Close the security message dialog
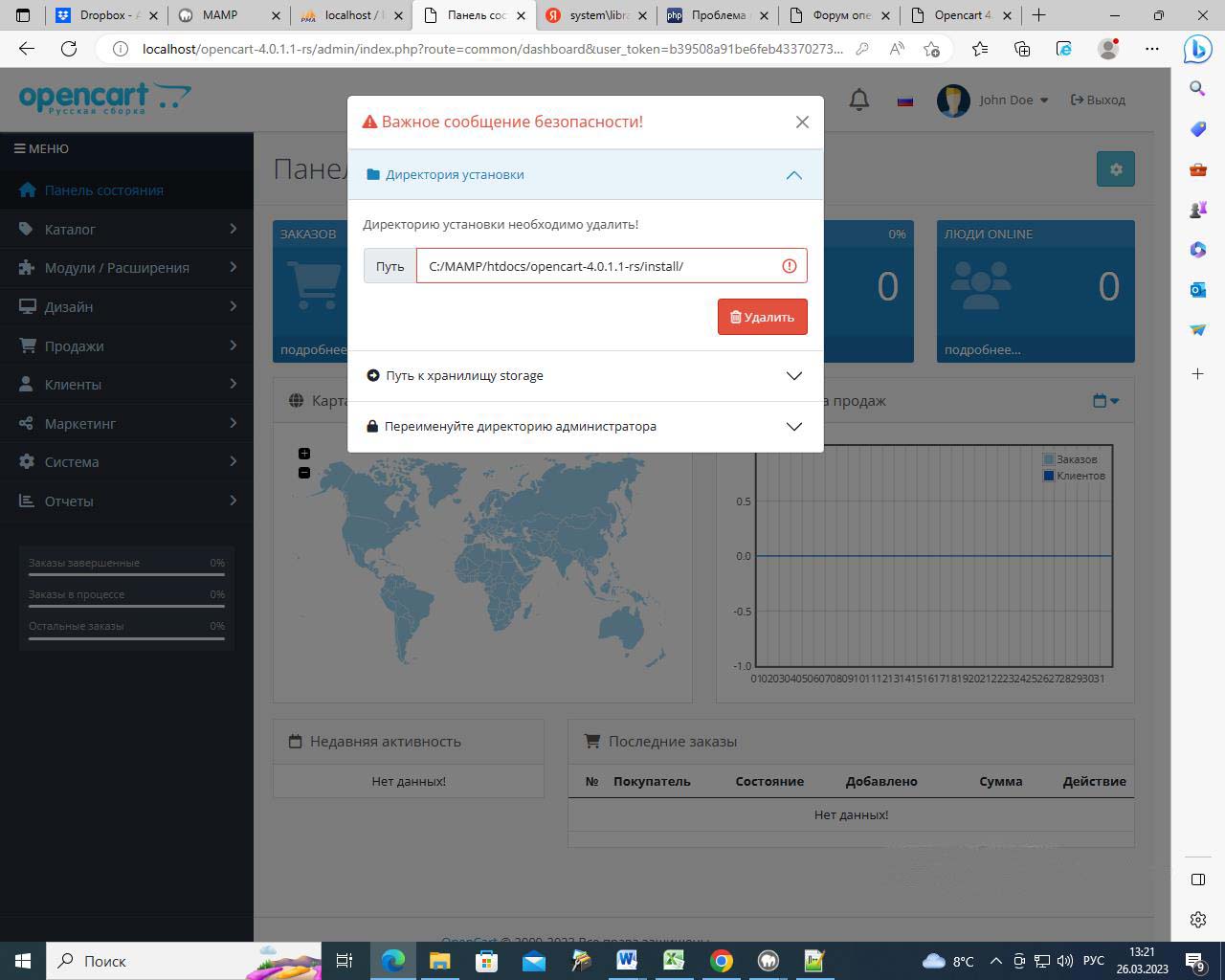 [802, 122]
